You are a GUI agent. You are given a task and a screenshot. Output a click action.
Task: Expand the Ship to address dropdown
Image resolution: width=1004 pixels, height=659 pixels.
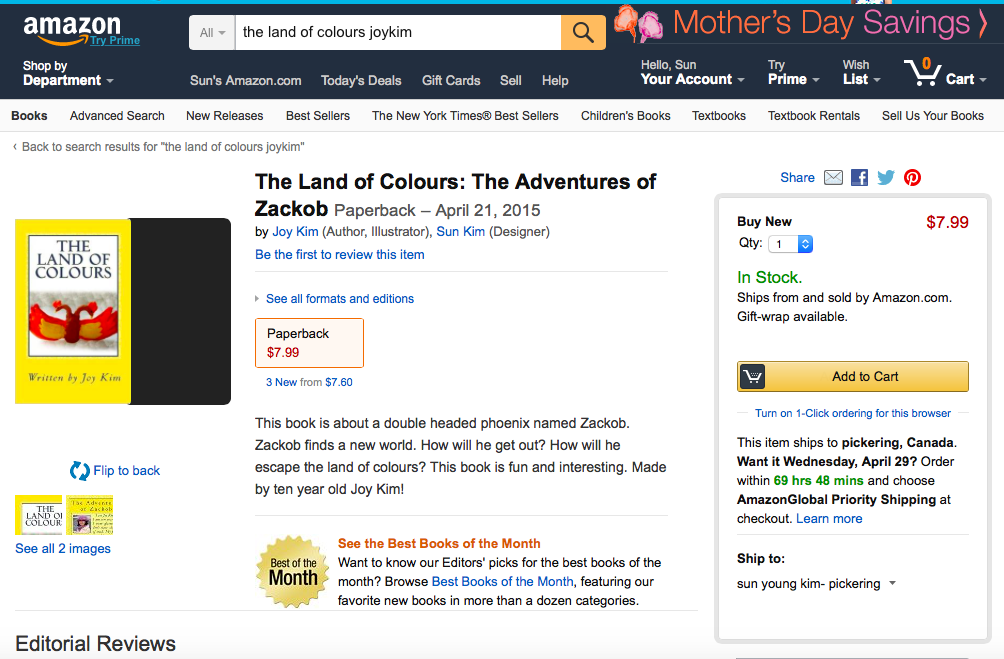tap(892, 583)
